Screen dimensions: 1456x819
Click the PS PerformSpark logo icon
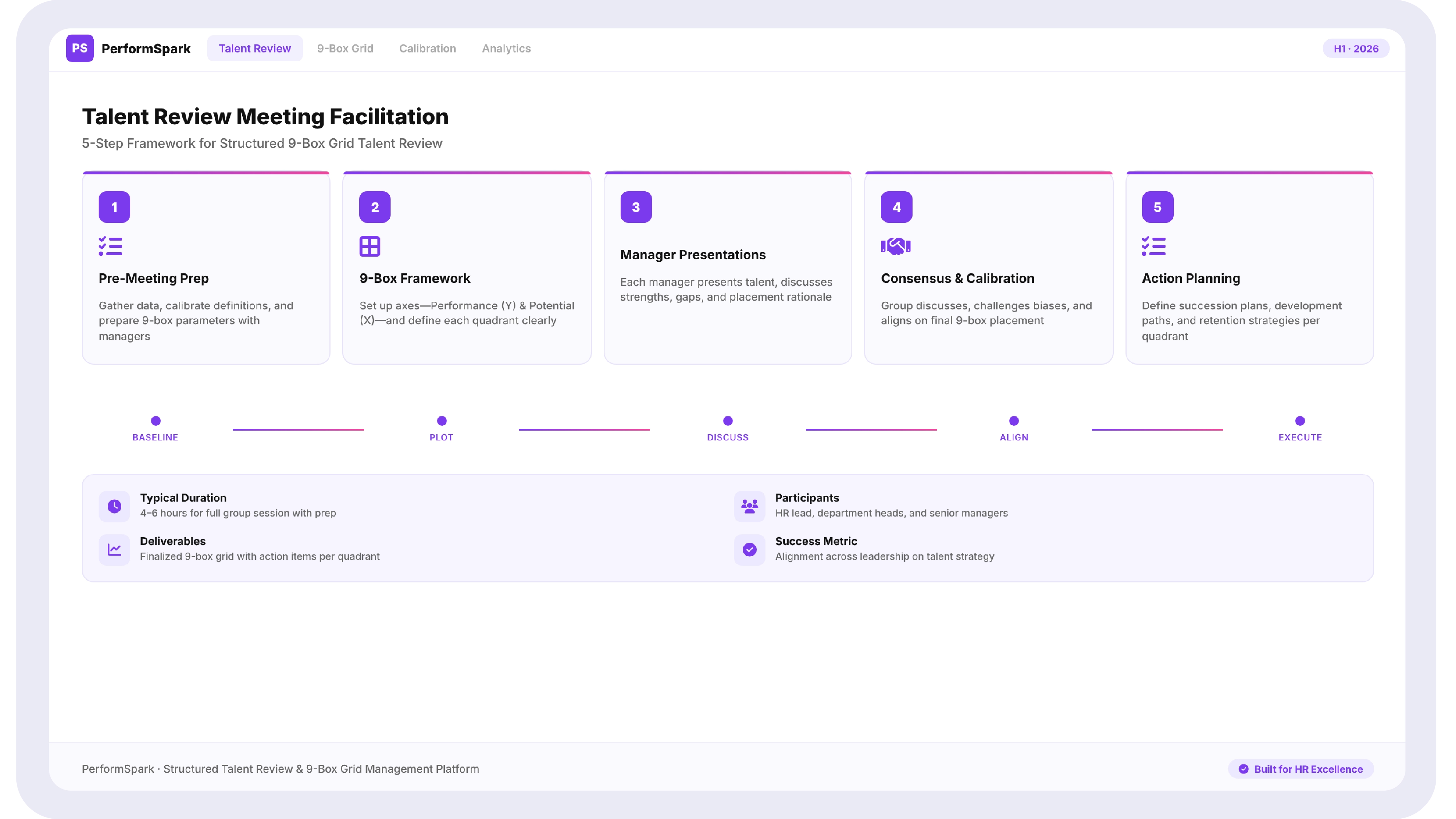point(80,48)
